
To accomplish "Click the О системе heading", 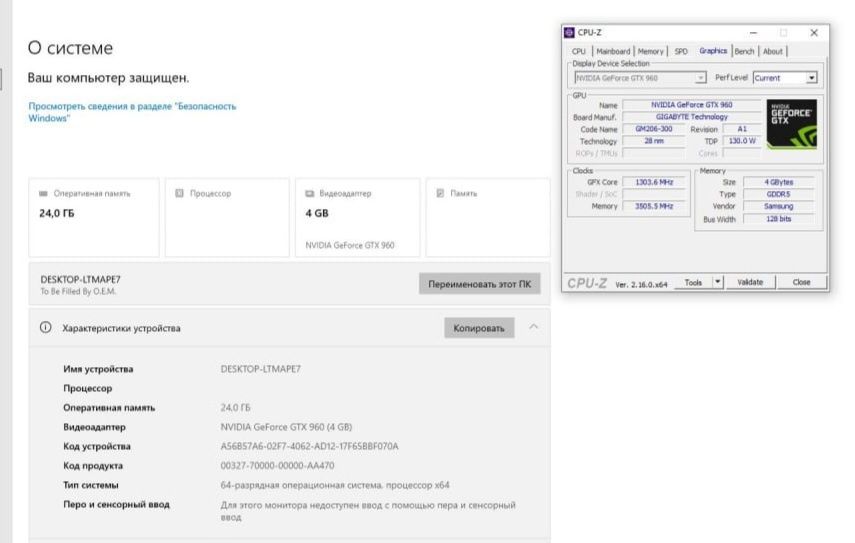I will [70, 48].
